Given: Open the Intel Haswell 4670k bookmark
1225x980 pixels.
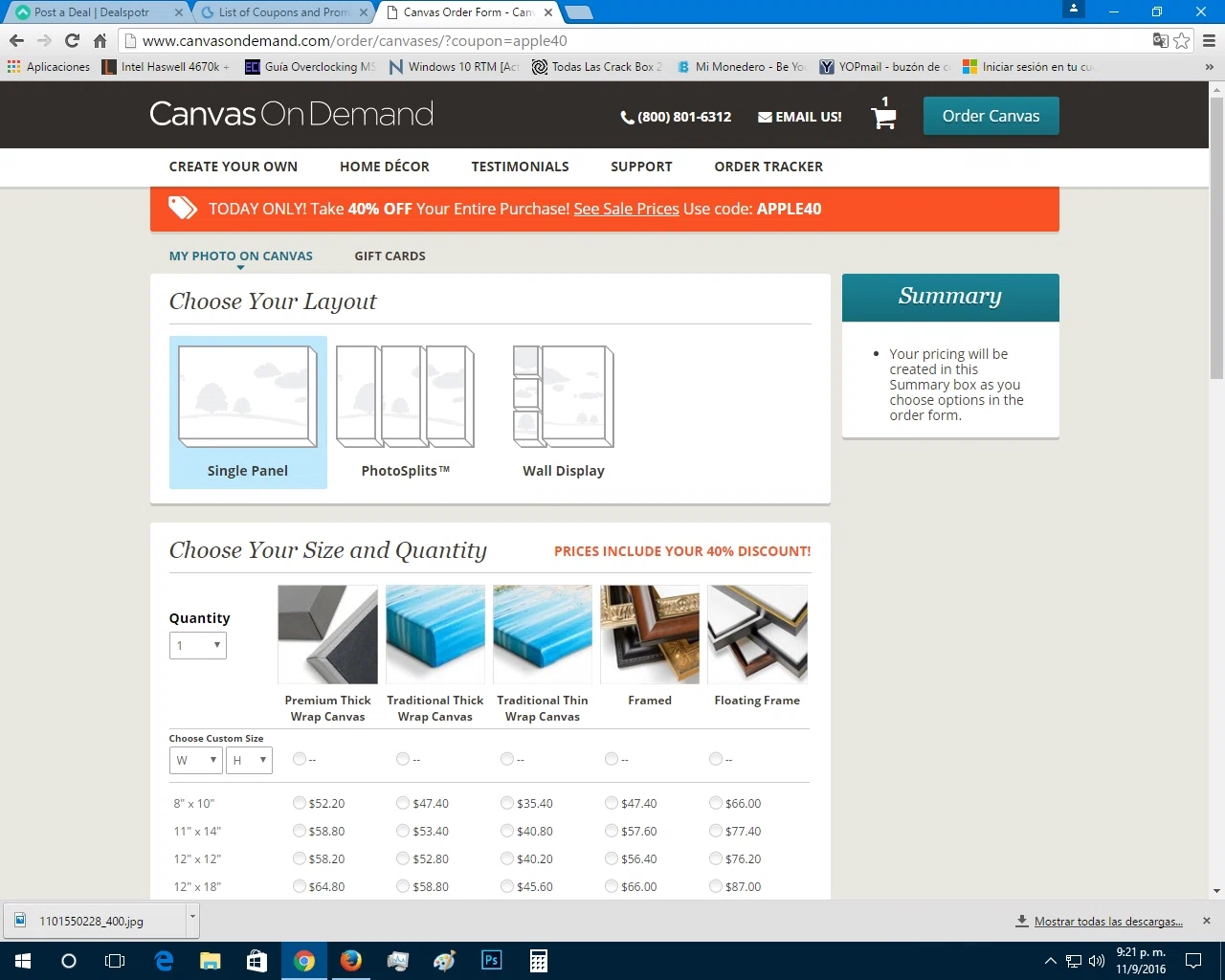Looking at the screenshot, I should pyautogui.click(x=165, y=67).
